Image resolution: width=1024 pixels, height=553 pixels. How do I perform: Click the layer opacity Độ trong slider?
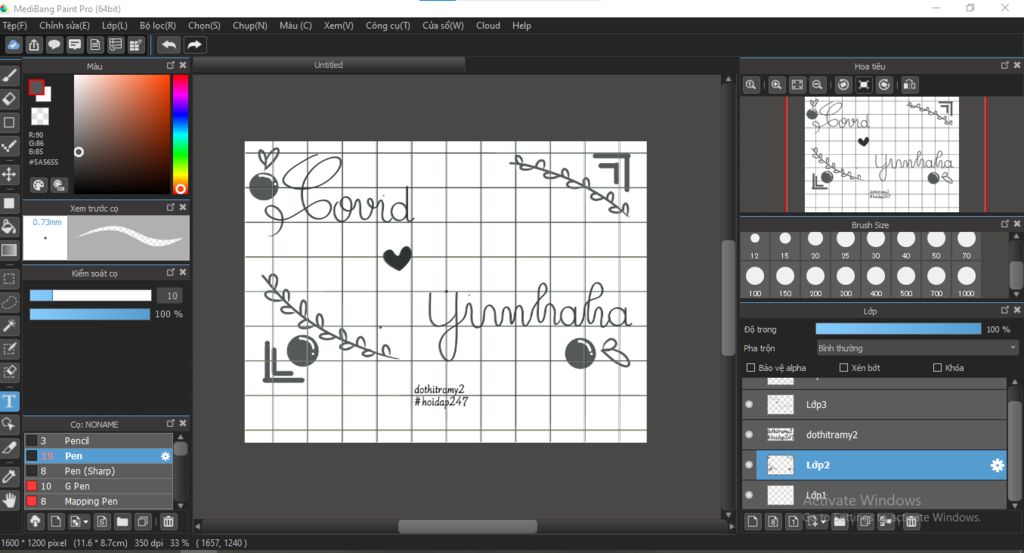coord(898,329)
